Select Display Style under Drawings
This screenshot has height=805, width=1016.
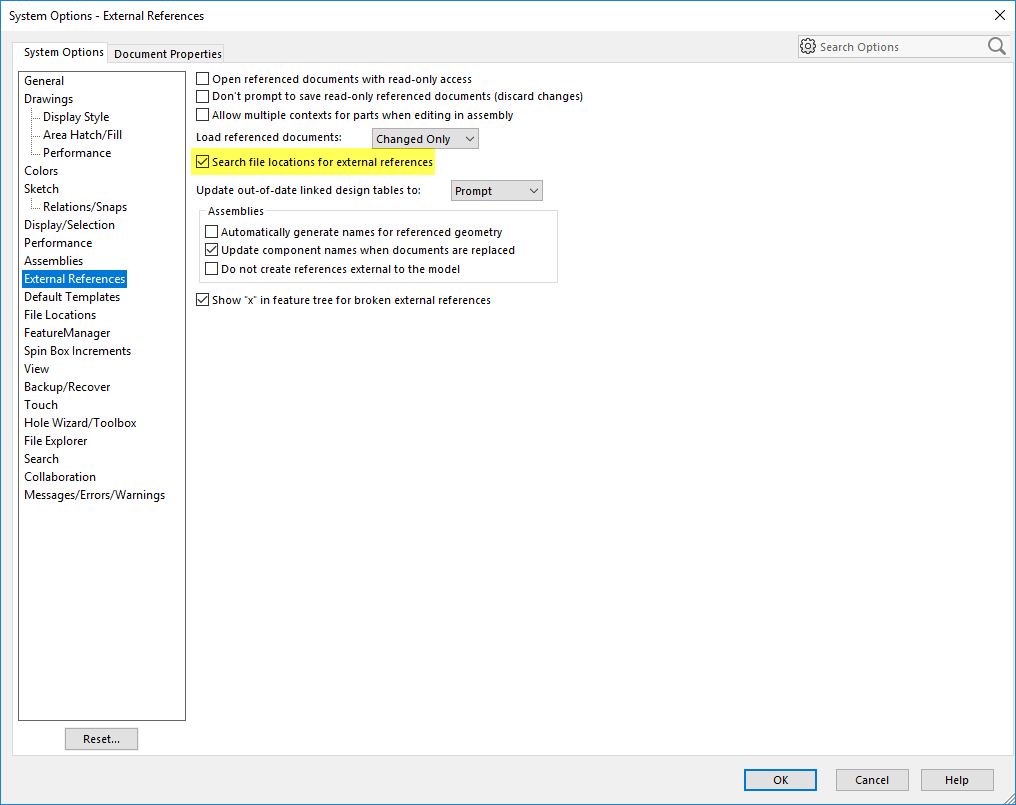coord(76,117)
